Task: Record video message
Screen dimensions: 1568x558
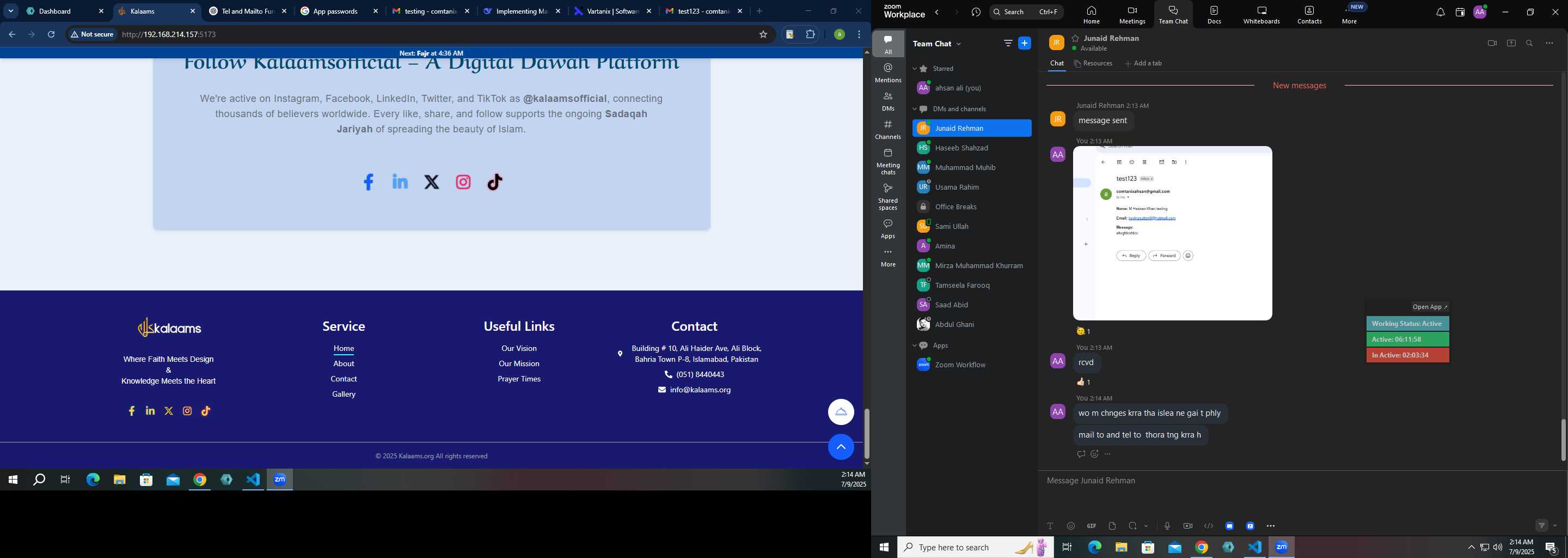Action: pos(1187,526)
